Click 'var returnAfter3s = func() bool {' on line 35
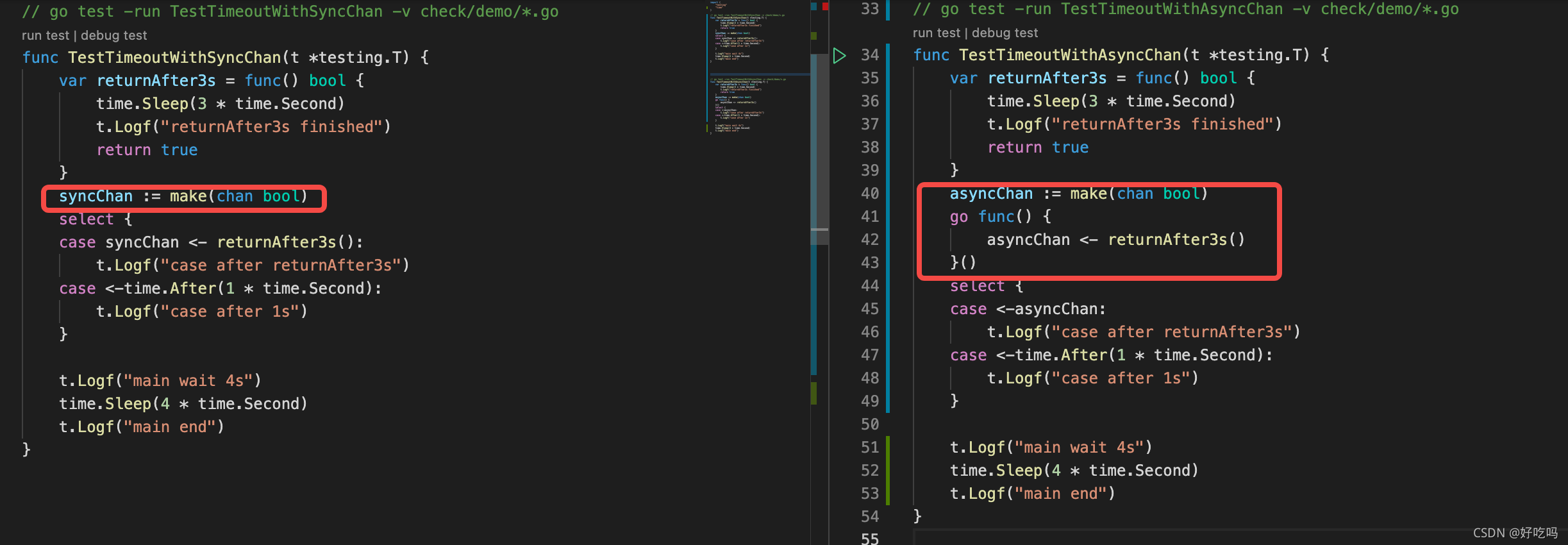 (x=1103, y=78)
